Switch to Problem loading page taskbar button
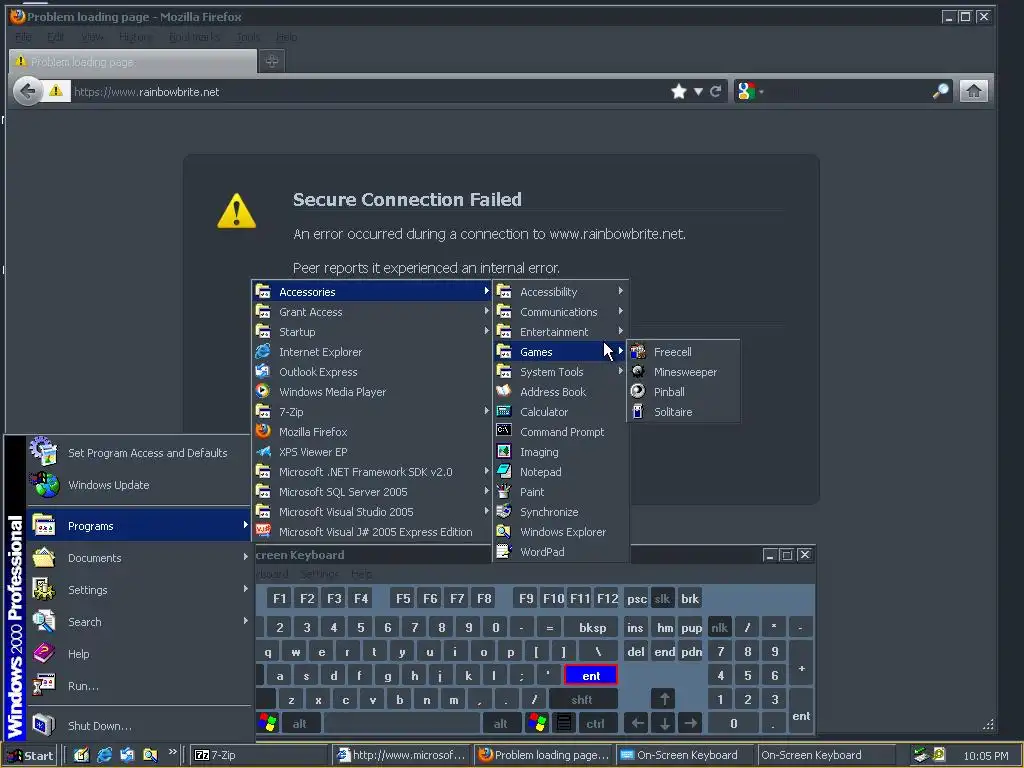1024x768 pixels. click(x=544, y=756)
